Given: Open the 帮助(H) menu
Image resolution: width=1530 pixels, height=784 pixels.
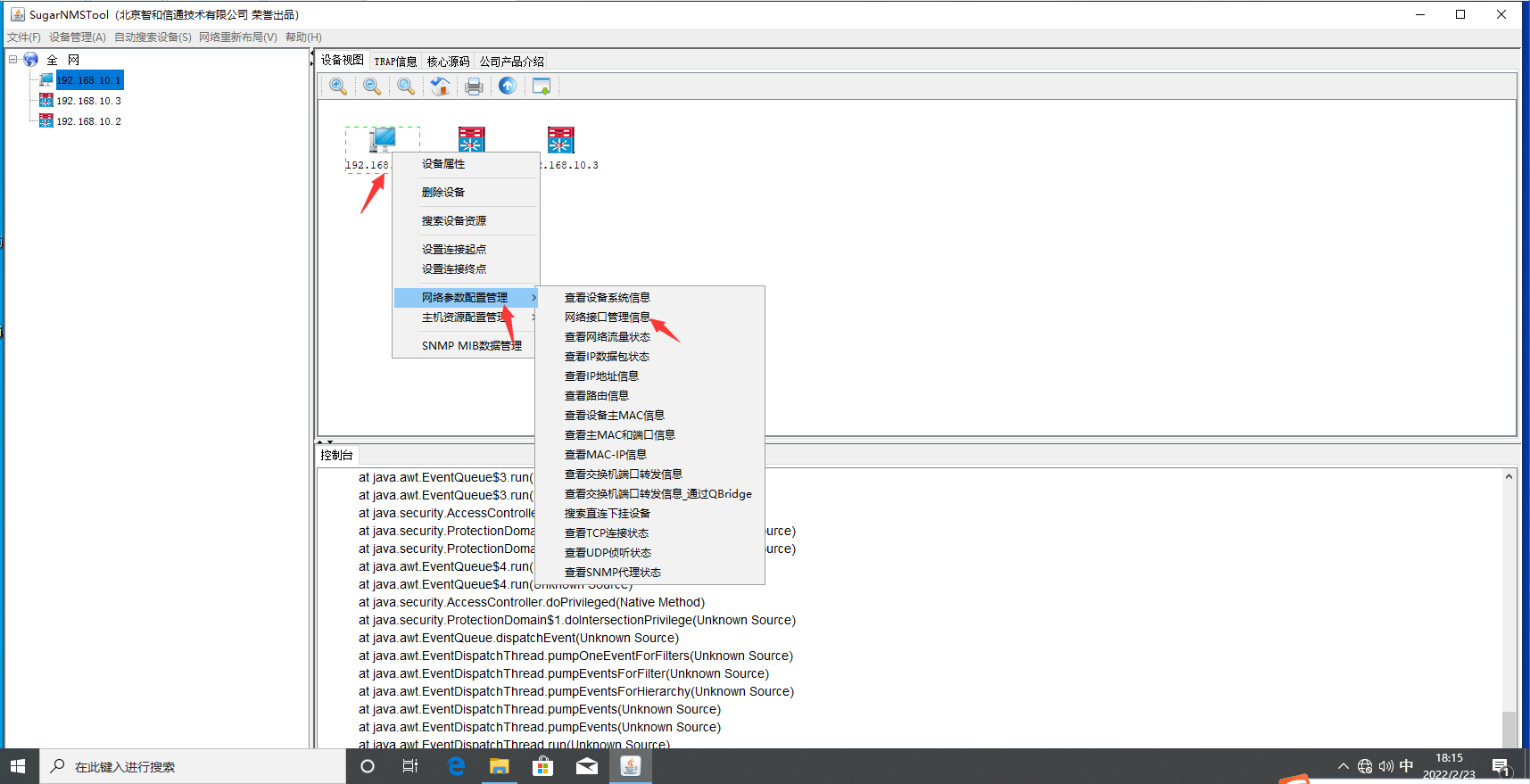Looking at the screenshot, I should tap(303, 37).
